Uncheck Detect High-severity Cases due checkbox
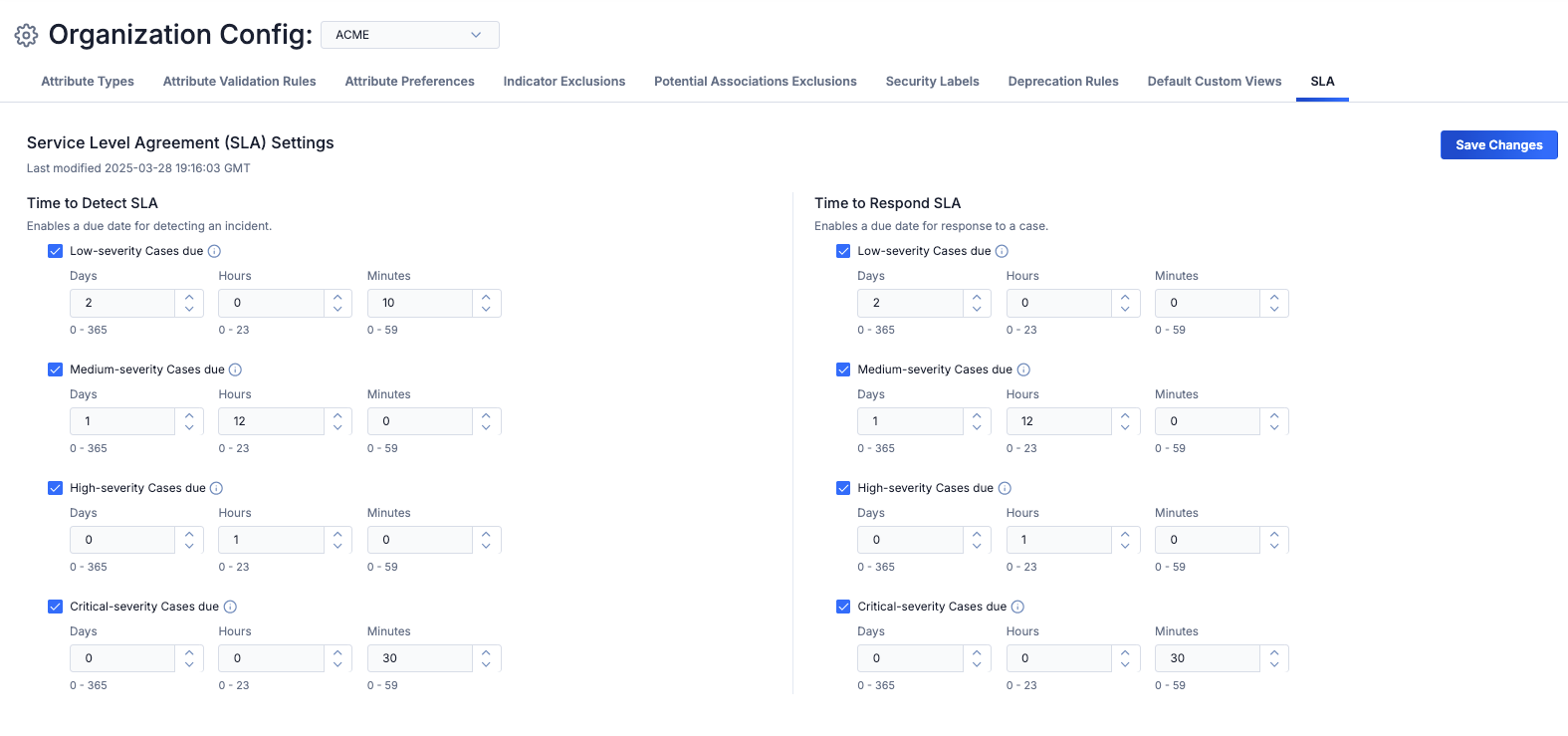1568x736 pixels. (x=56, y=488)
